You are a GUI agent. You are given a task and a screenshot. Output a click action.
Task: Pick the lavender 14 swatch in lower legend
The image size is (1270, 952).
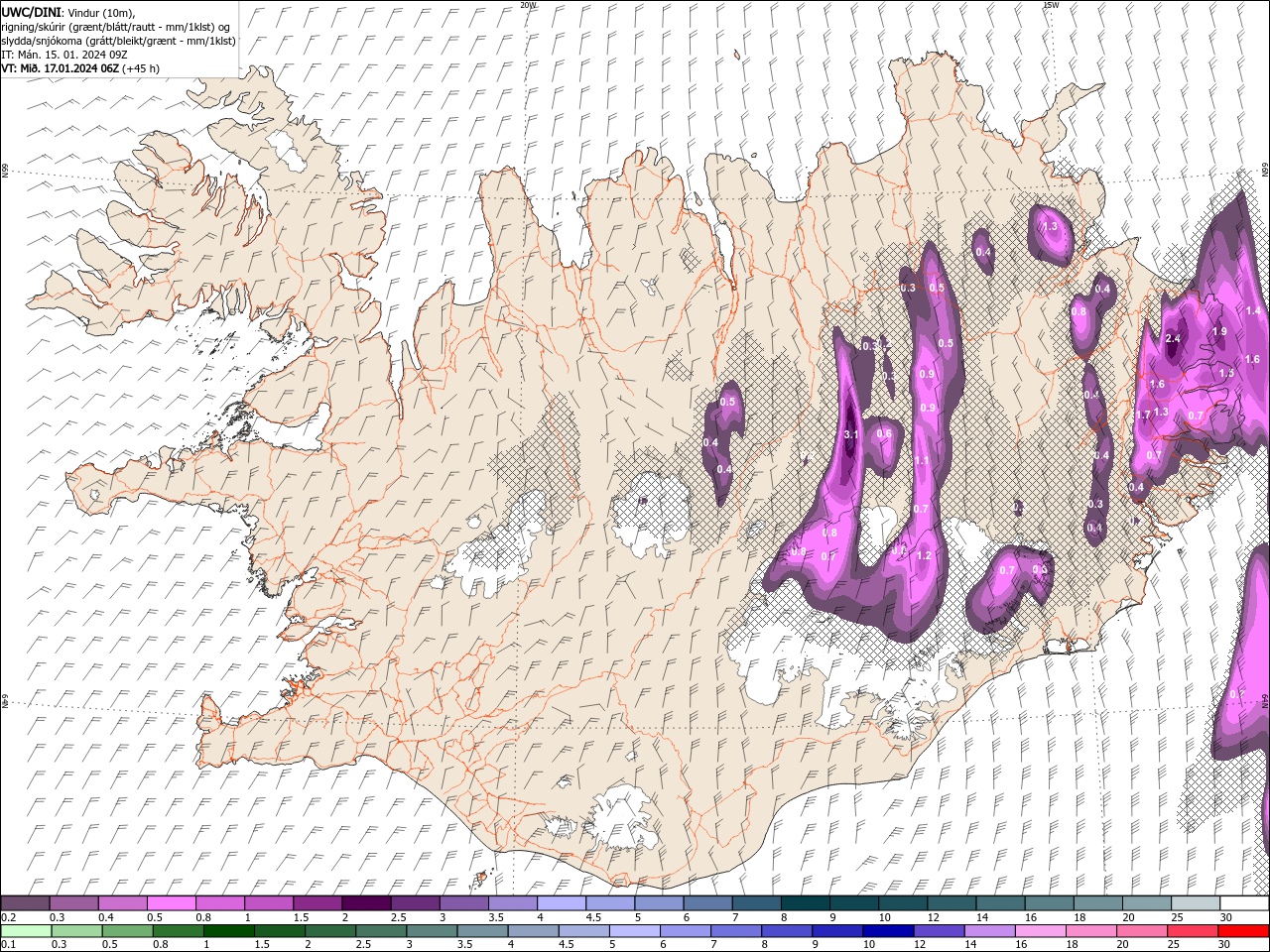989,931
